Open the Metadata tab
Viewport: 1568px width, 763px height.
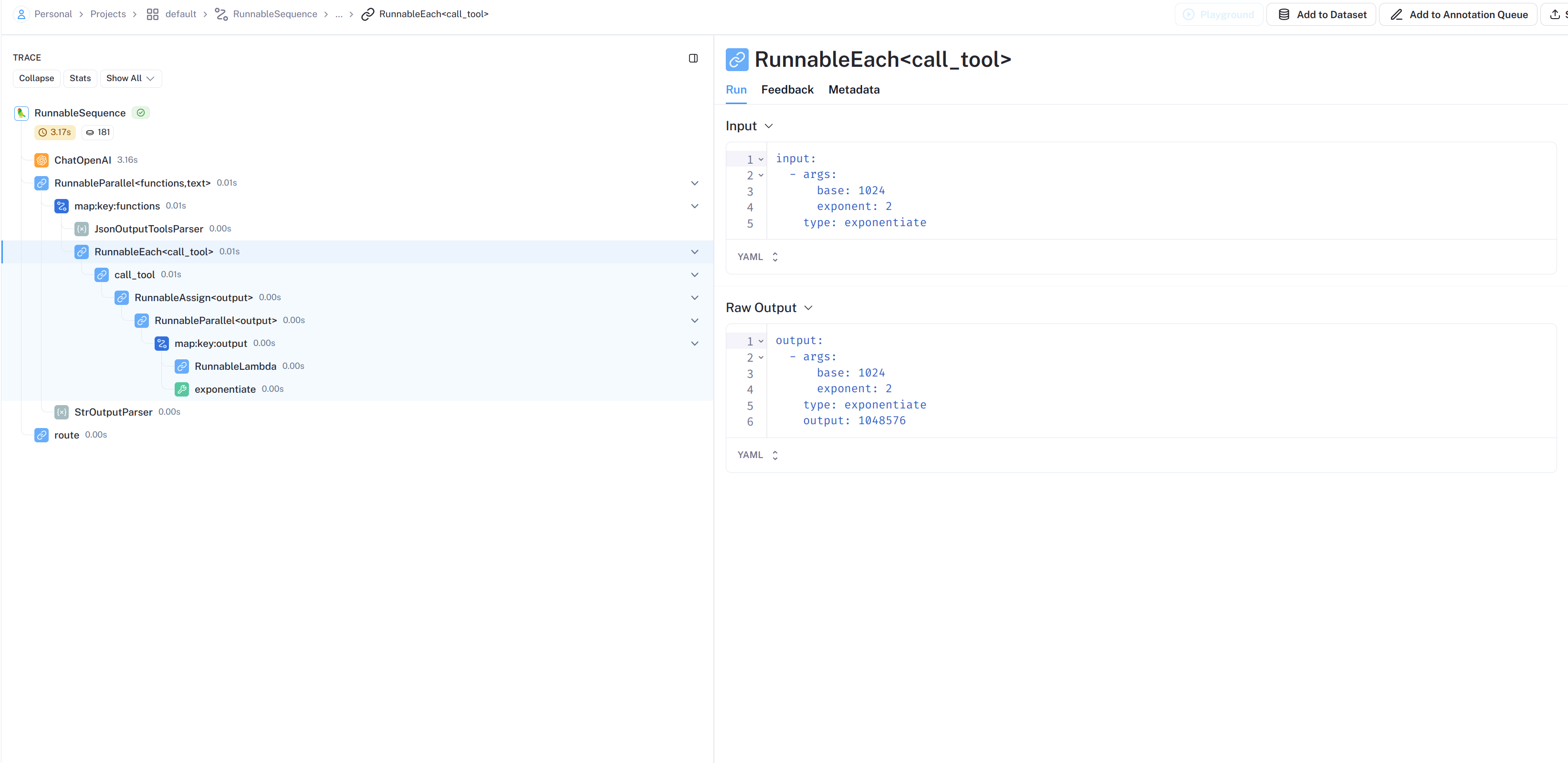click(x=853, y=90)
